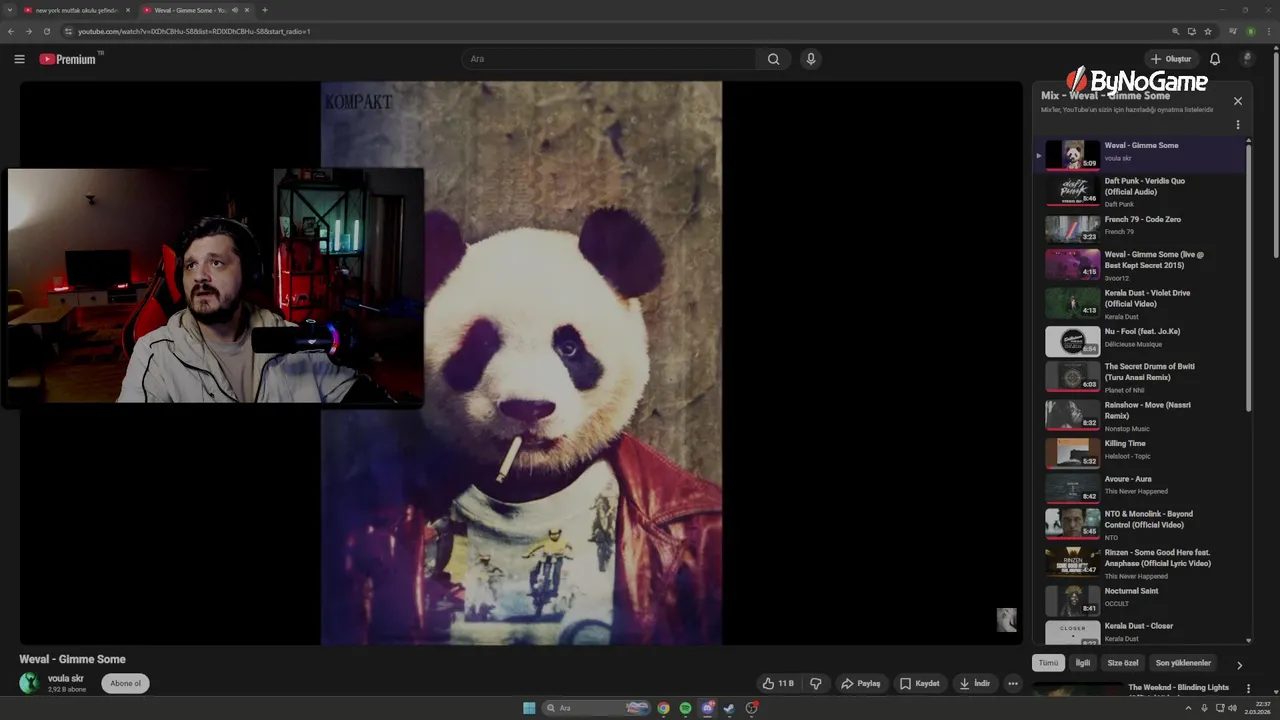The height and width of the screenshot is (720, 1280).
Task: Play Daft Punk - Veridis Quo from the playlist
Action: [1139, 190]
